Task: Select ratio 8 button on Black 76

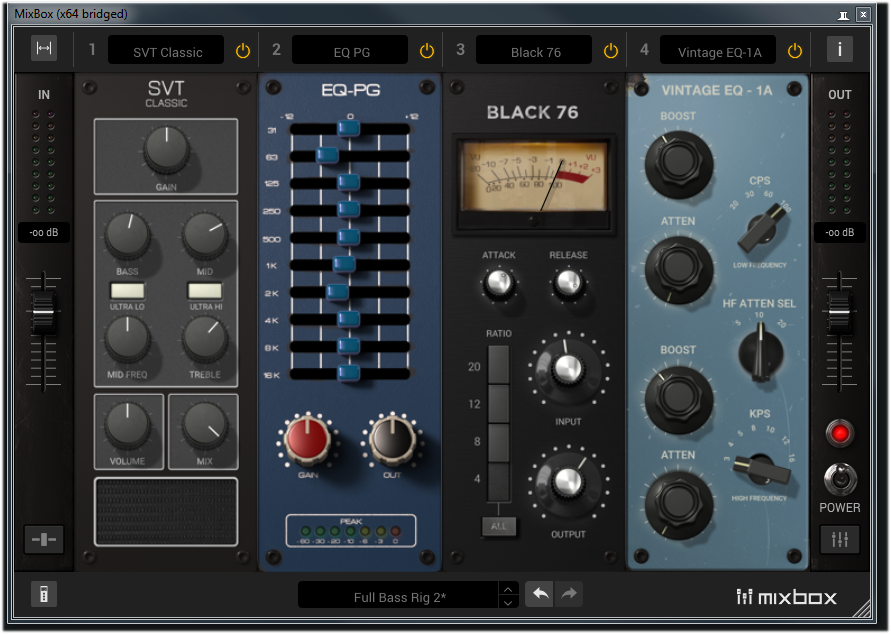Action: [498, 443]
